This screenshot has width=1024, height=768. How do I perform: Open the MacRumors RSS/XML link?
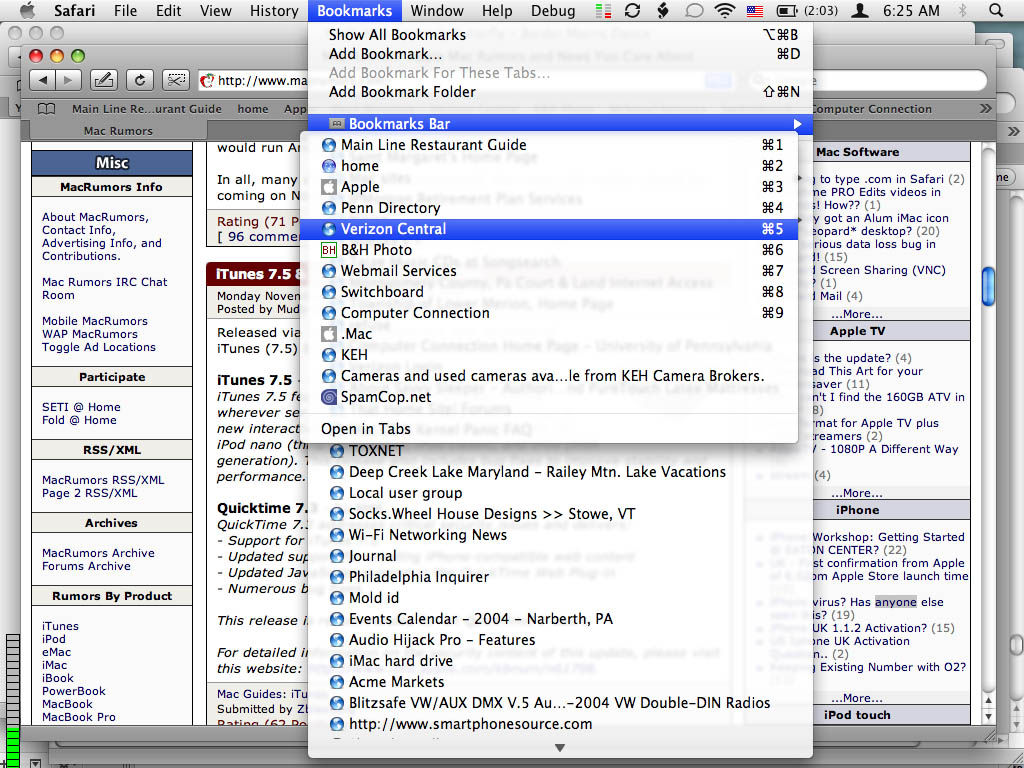103,480
